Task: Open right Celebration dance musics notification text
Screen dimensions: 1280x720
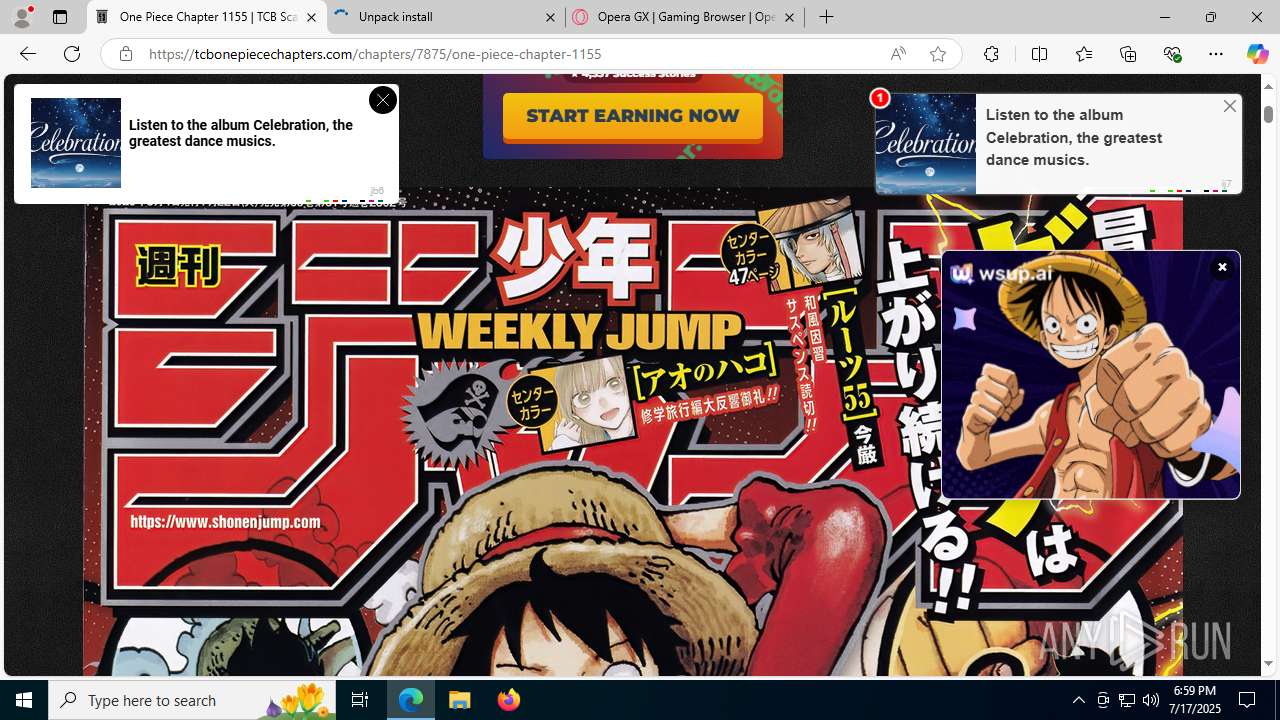Action: pos(1074,137)
